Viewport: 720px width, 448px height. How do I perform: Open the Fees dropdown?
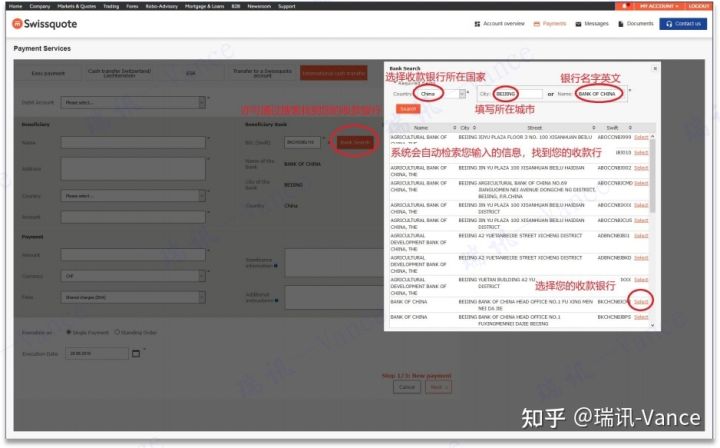(x=133, y=297)
